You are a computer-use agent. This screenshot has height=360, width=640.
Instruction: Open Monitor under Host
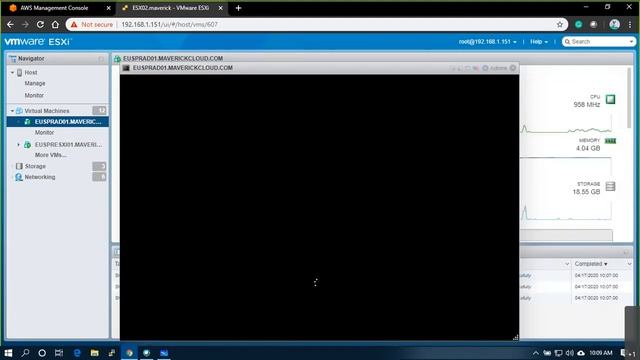(34, 95)
